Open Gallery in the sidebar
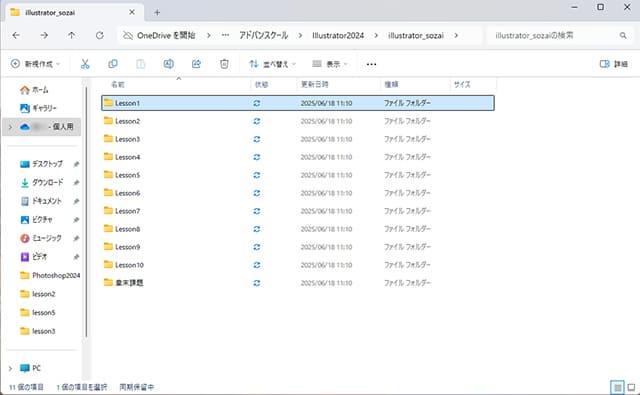 pos(38,108)
